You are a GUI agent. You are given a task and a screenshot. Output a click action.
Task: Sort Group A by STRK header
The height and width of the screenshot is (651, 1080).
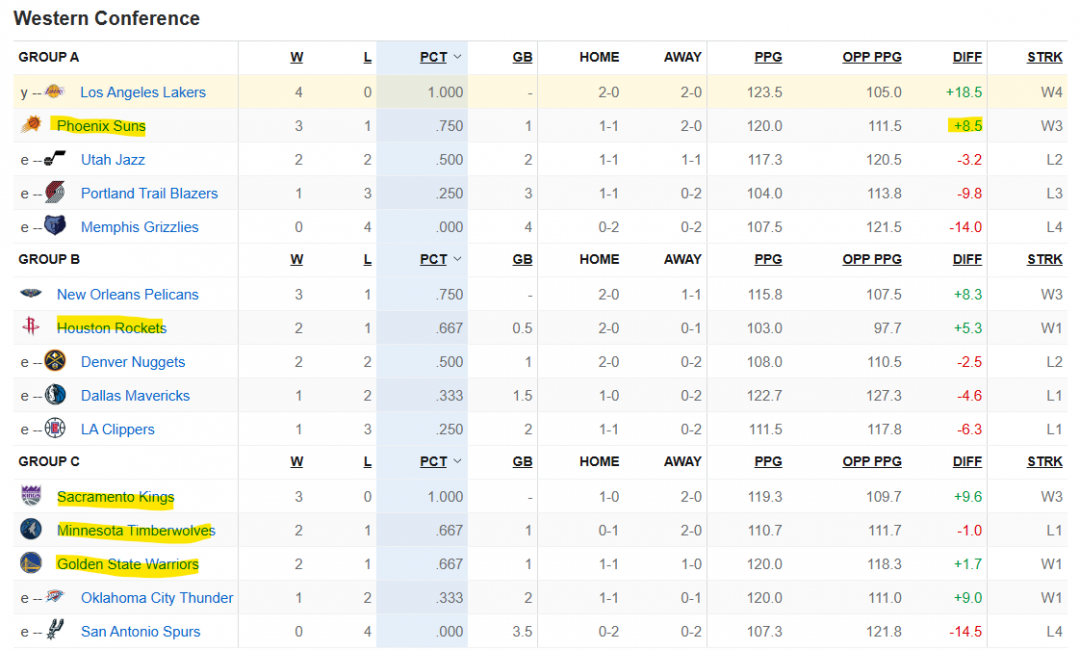pos(1045,58)
